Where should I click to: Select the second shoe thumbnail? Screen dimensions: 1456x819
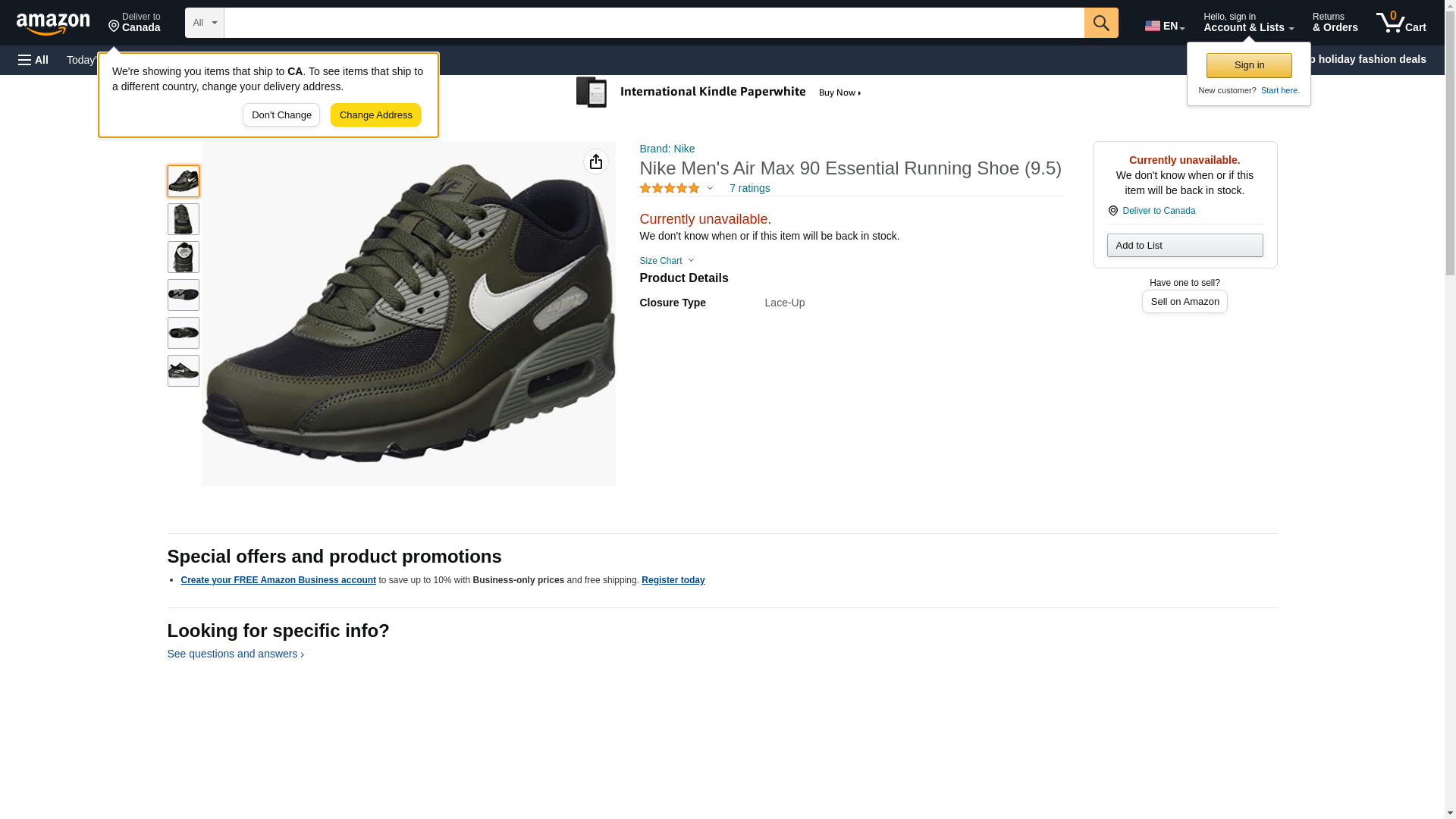[x=184, y=219]
